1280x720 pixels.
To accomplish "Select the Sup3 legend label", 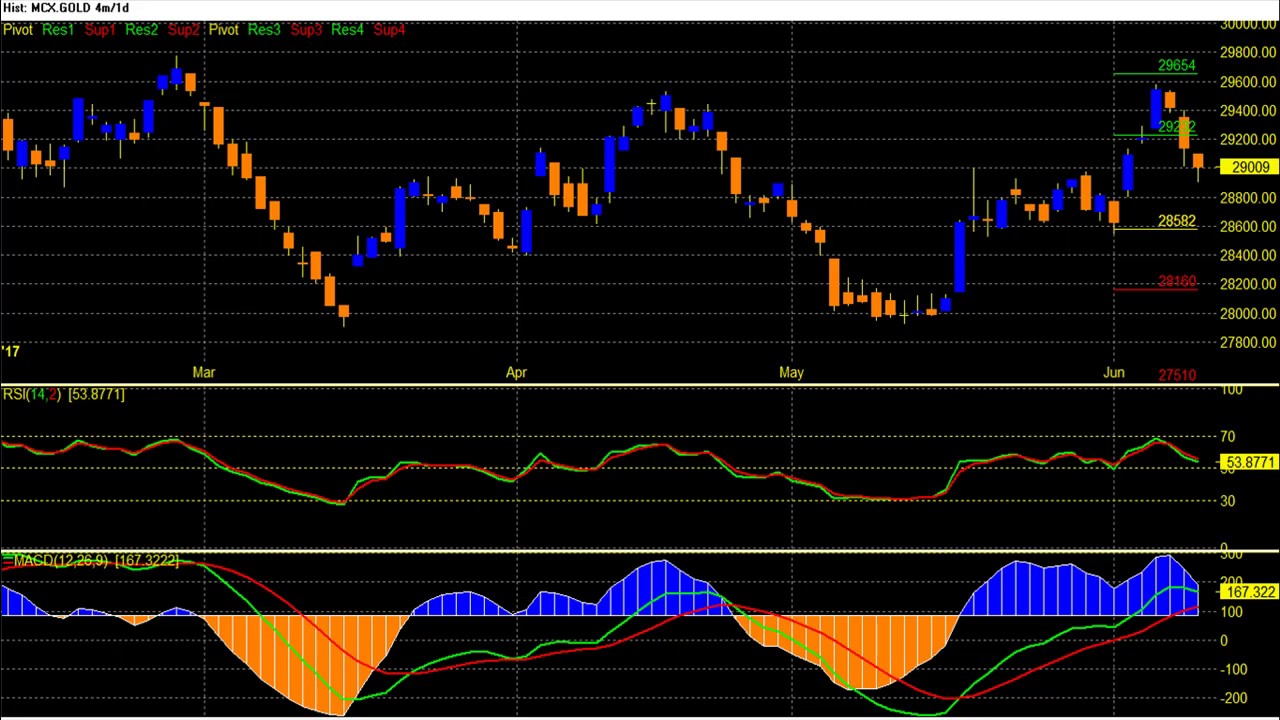I will click(x=306, y=30).
